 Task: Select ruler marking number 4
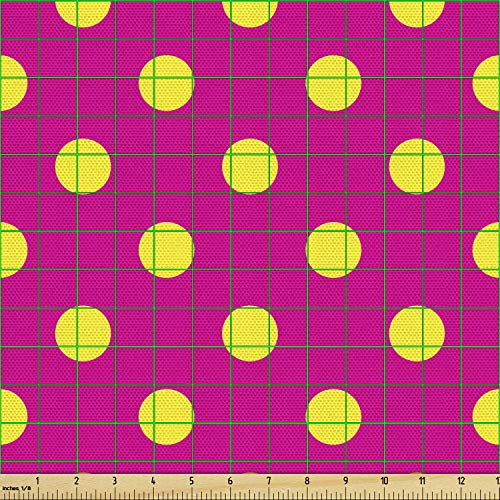click(153, 481)
